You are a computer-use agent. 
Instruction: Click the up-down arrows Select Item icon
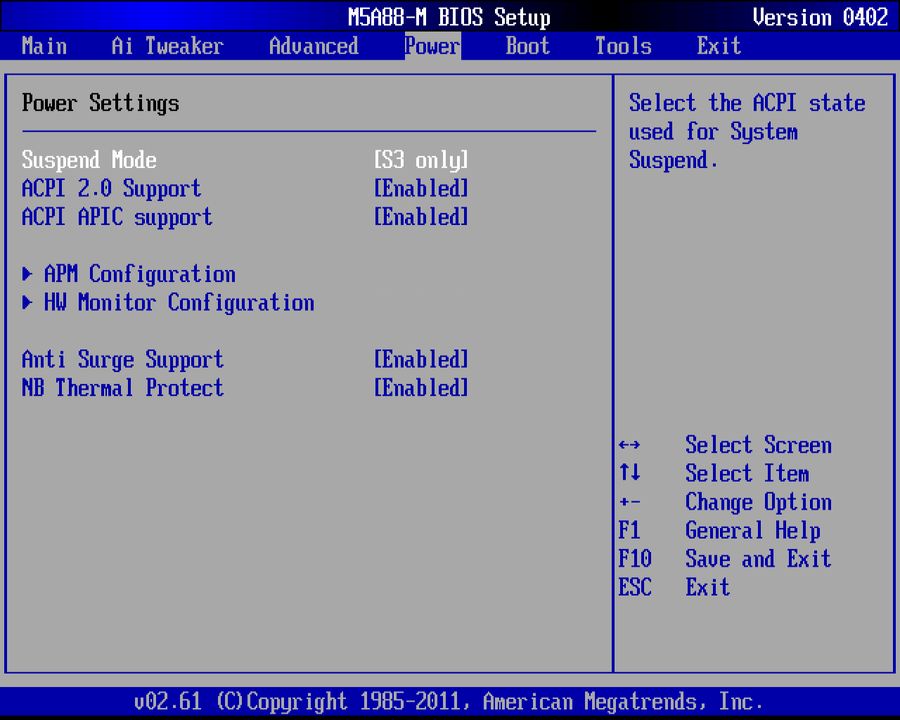click(x=630, y=473)
